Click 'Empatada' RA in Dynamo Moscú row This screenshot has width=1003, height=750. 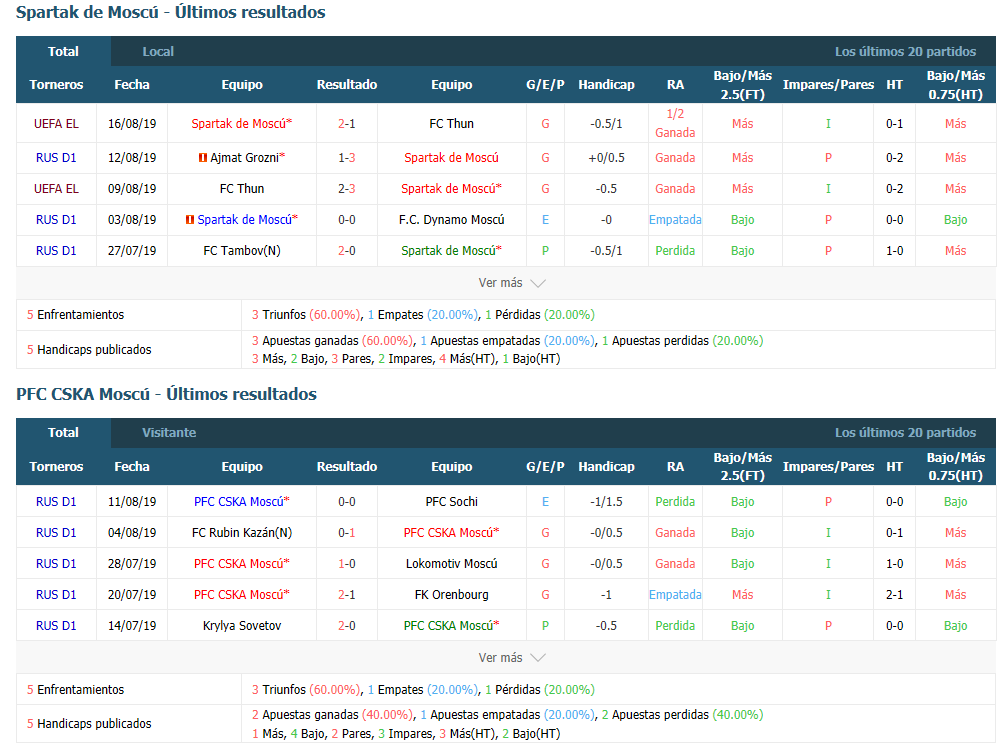(x=675, y=219)
